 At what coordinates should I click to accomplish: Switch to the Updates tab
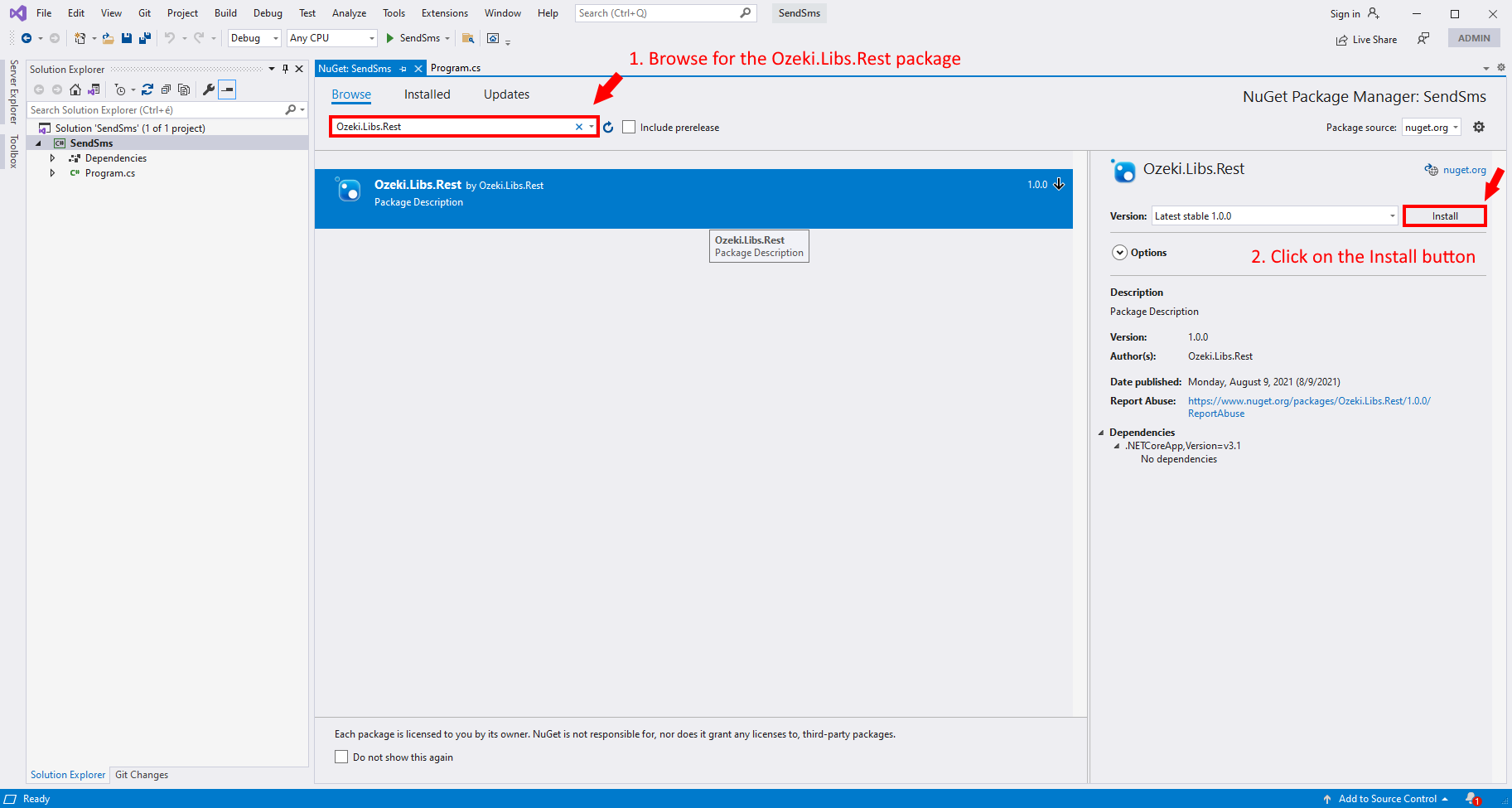pos(506,94)
